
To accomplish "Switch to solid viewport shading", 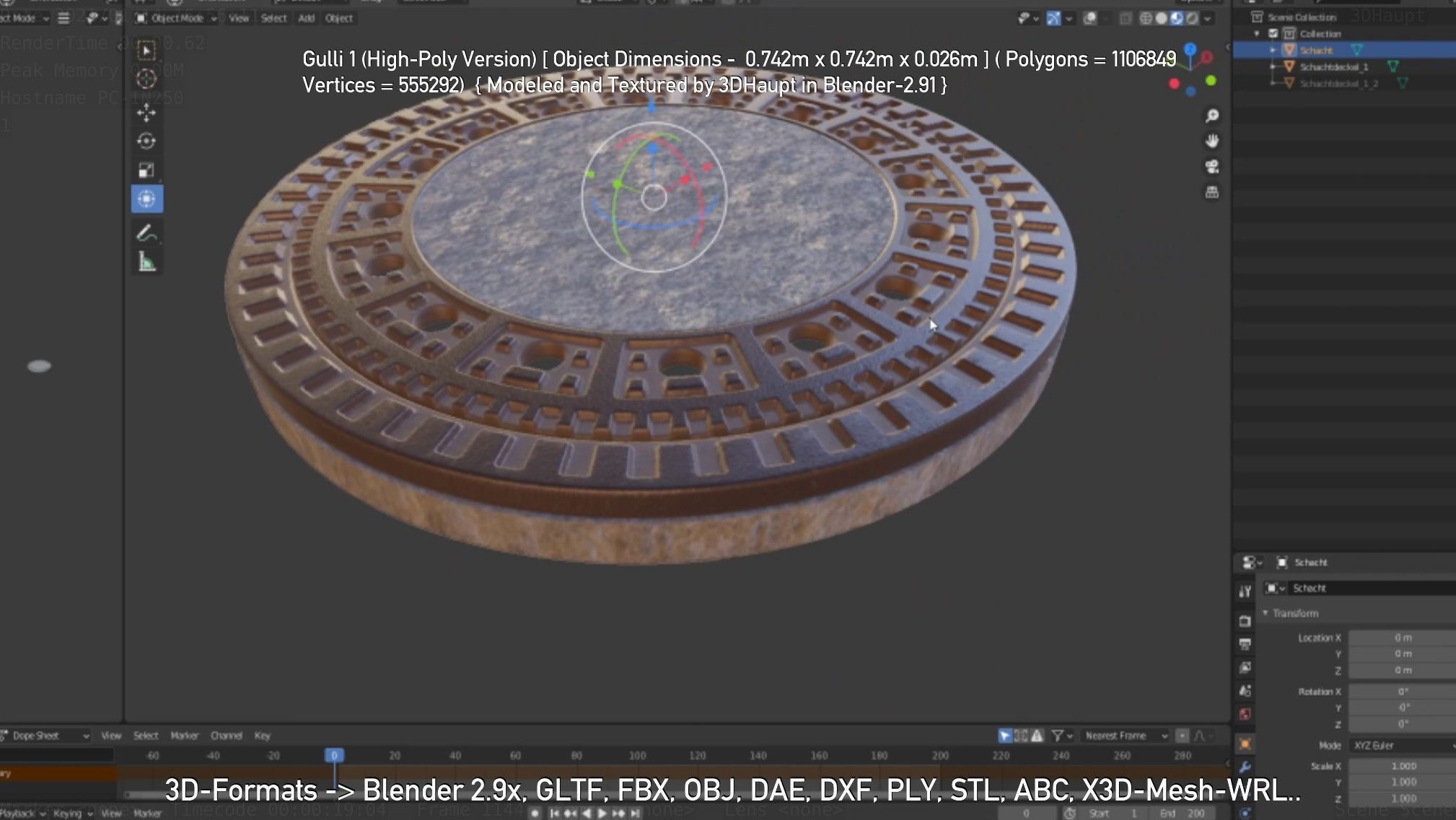I will pyautogui.click(x=1161, y=18).
